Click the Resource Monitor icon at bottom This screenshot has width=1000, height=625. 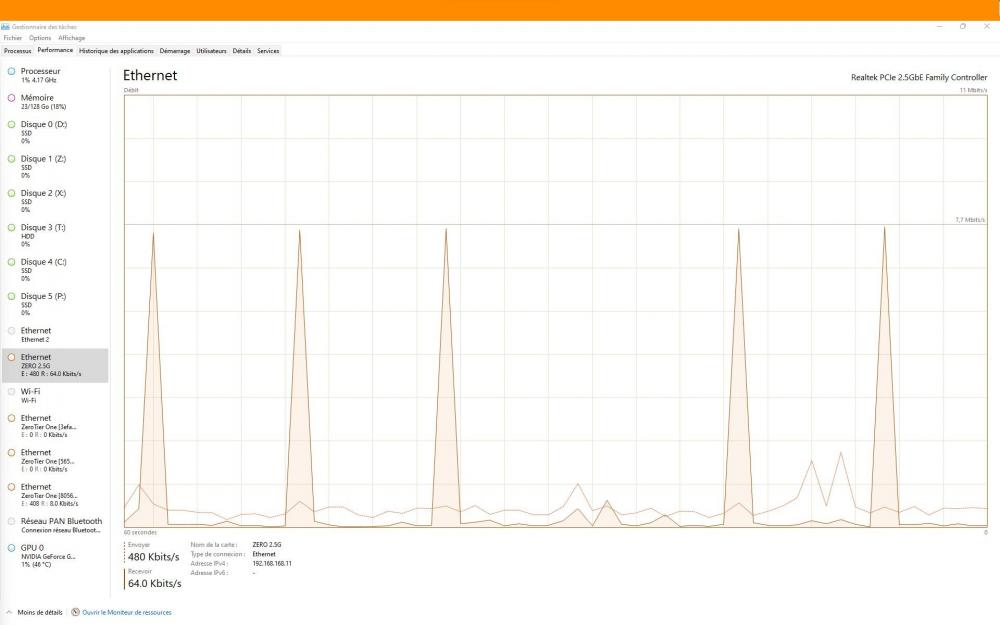tap(76, 612)
